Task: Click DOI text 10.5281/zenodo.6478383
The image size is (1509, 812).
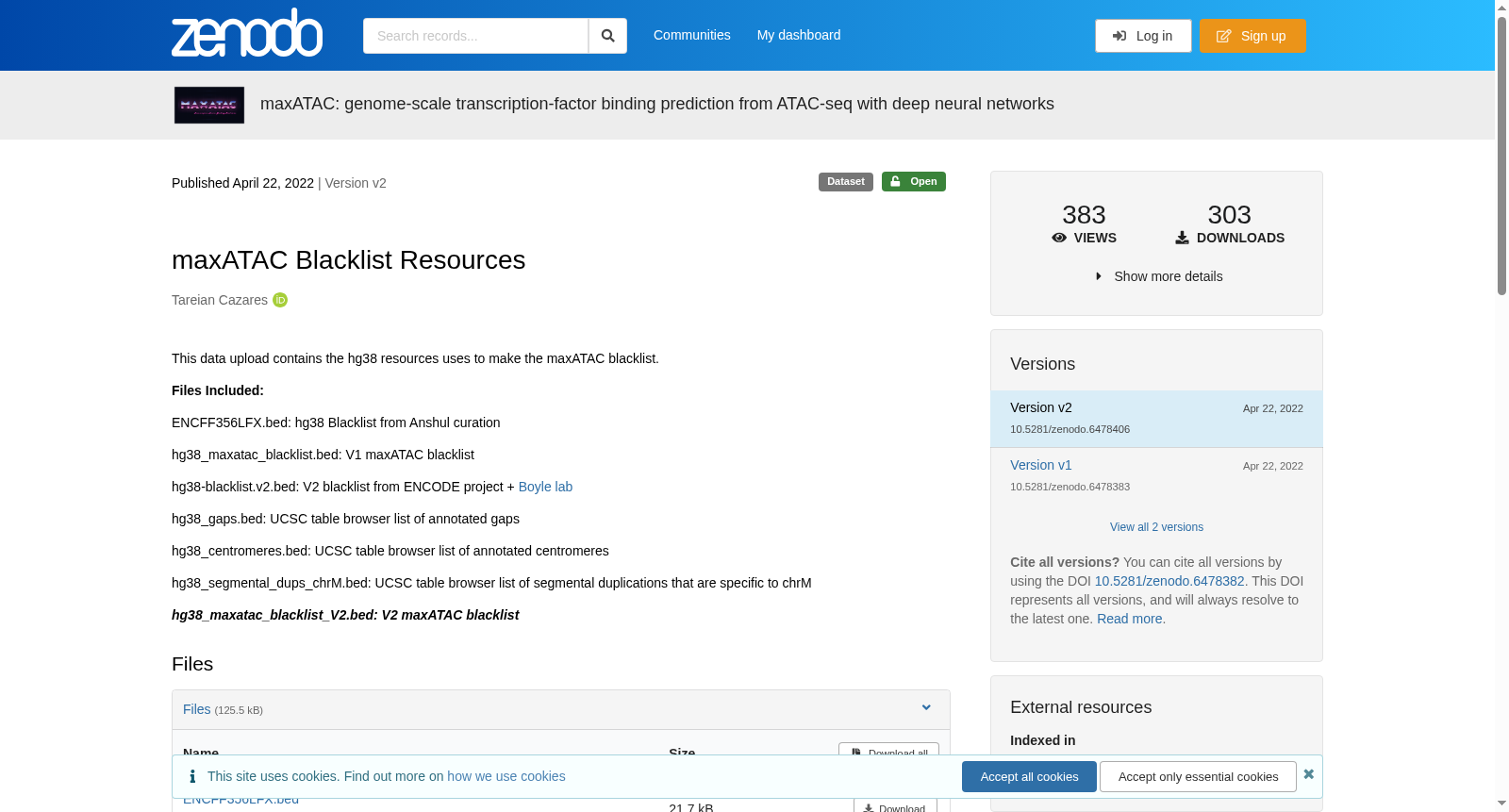Action: (x=1070, y=487)
